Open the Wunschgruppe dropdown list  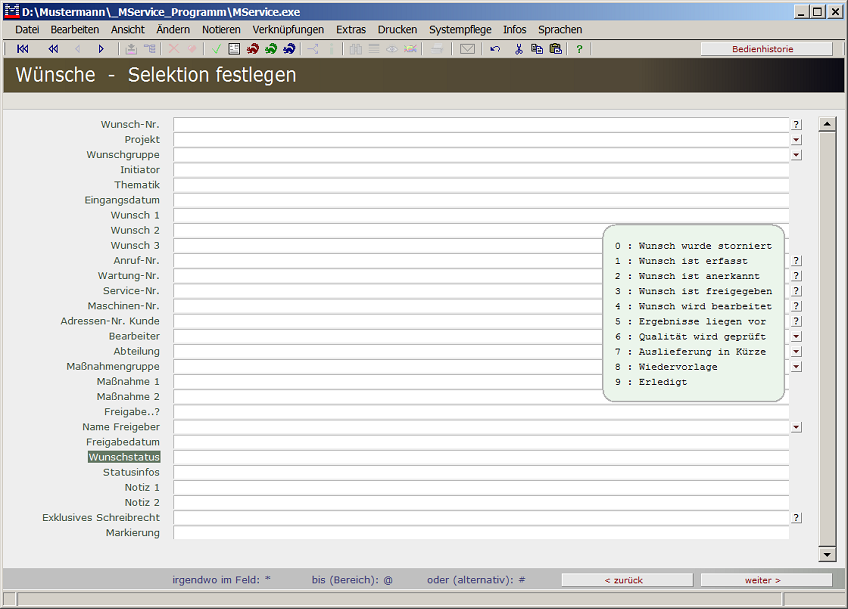[x=796, y=155]
